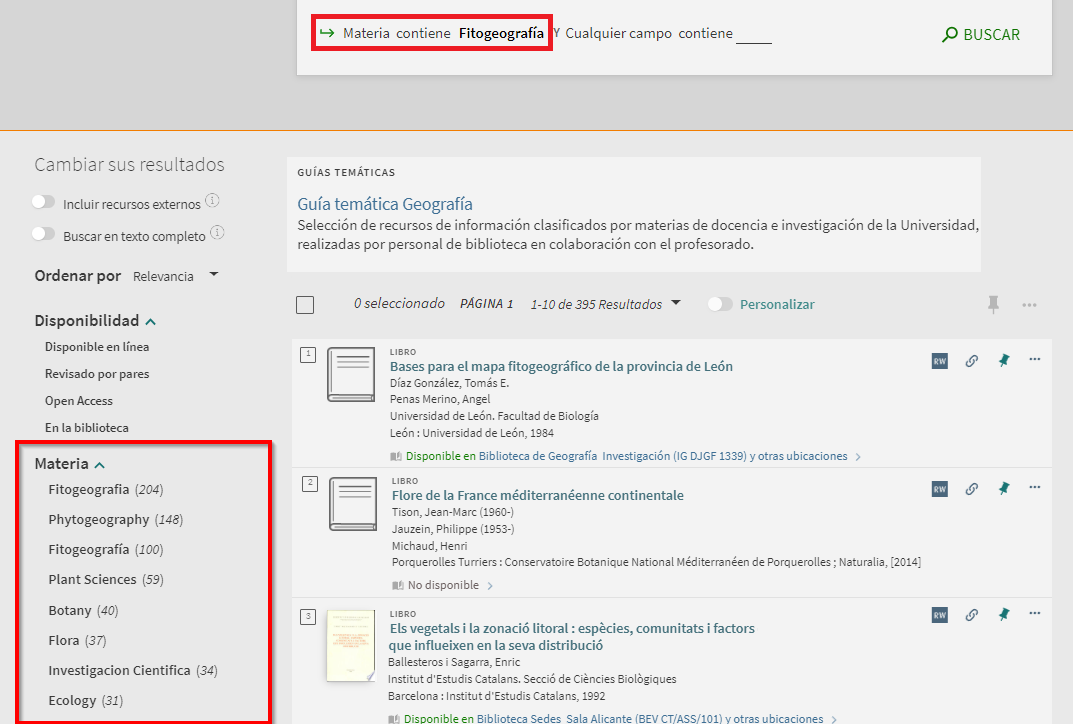
Task: Click the pin icon above the results list
Action: pos(993,305)
